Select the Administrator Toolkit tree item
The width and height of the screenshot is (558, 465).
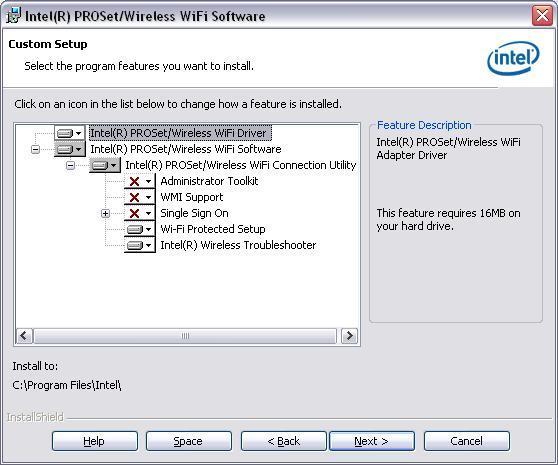click(209, 181)
